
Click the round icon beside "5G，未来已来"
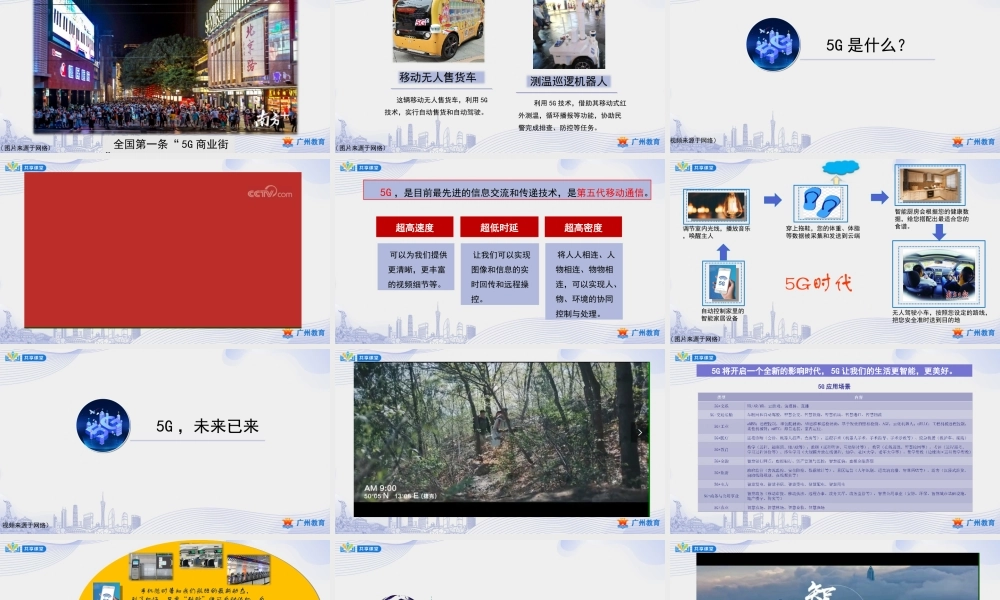click(103, 425)
